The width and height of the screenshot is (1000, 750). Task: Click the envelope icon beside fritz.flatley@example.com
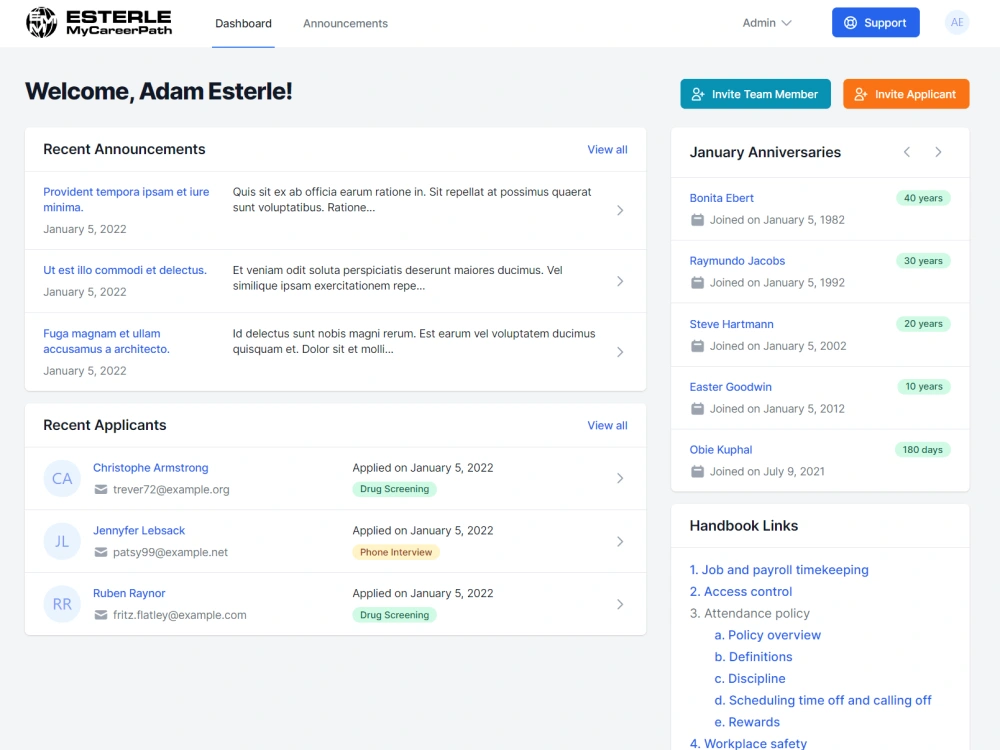coord(101,615)
